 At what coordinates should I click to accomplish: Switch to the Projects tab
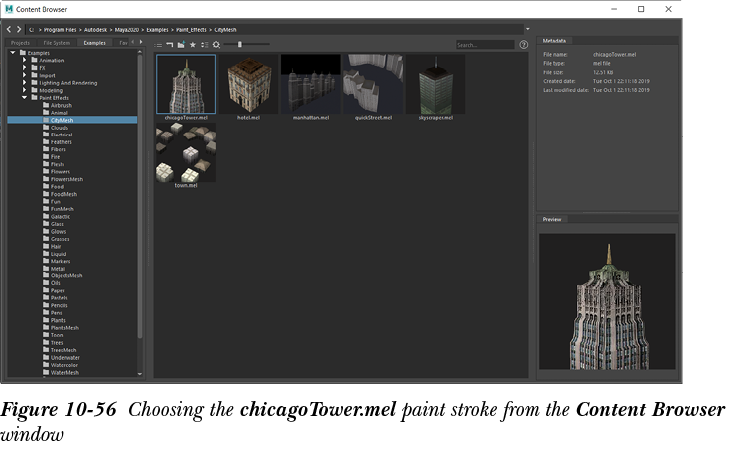click(20, 43)
